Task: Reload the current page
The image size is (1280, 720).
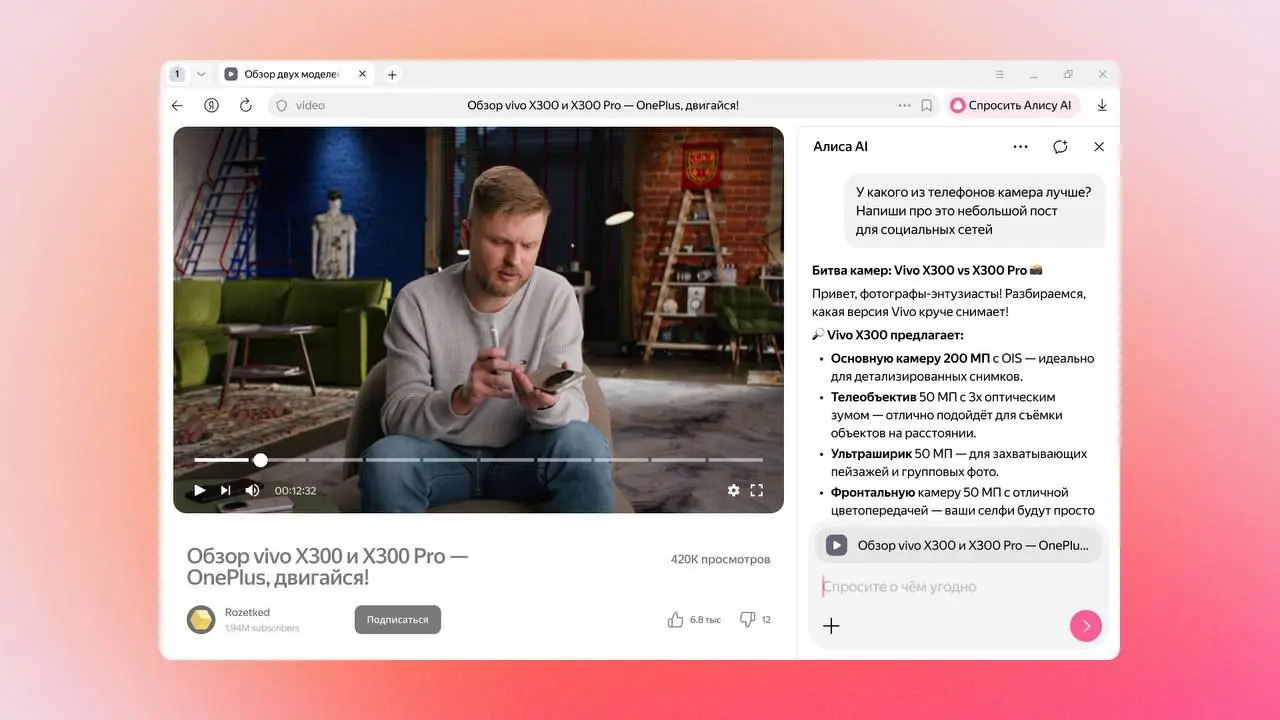Action: [x=246, y=105]
